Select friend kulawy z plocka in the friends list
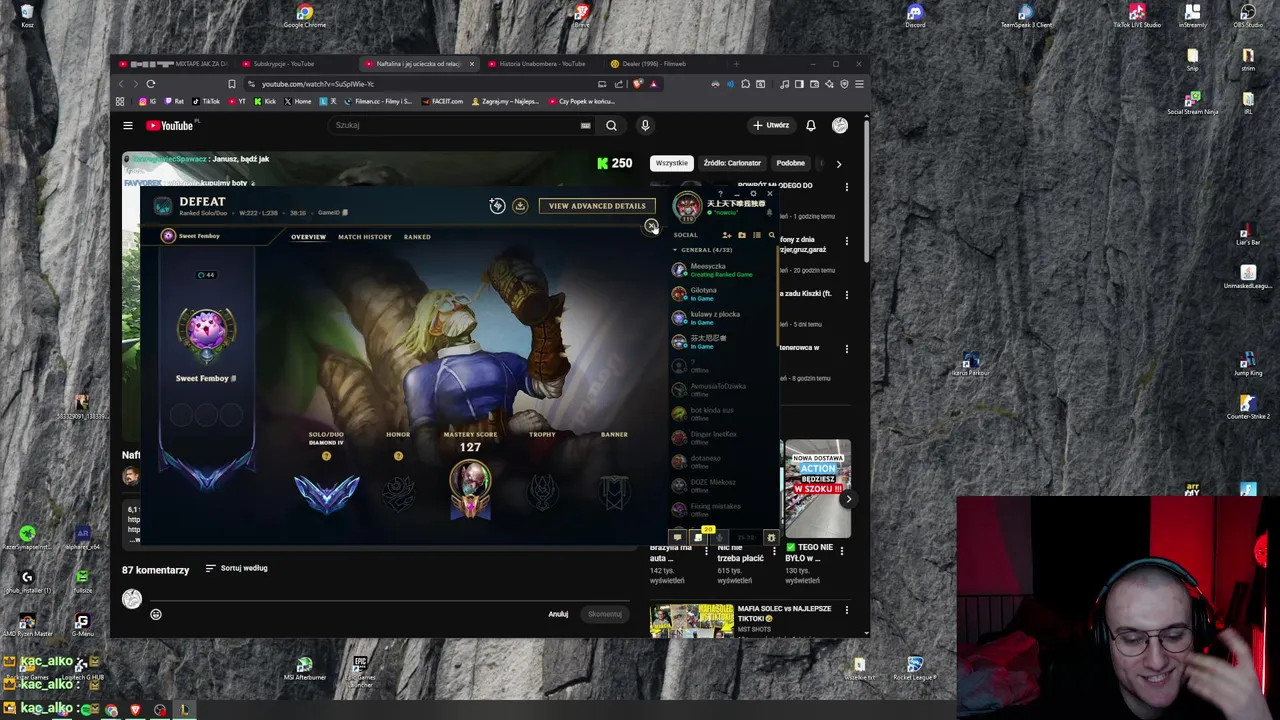This screenshot has width=1280, height=720. click(x=720, y=318)
